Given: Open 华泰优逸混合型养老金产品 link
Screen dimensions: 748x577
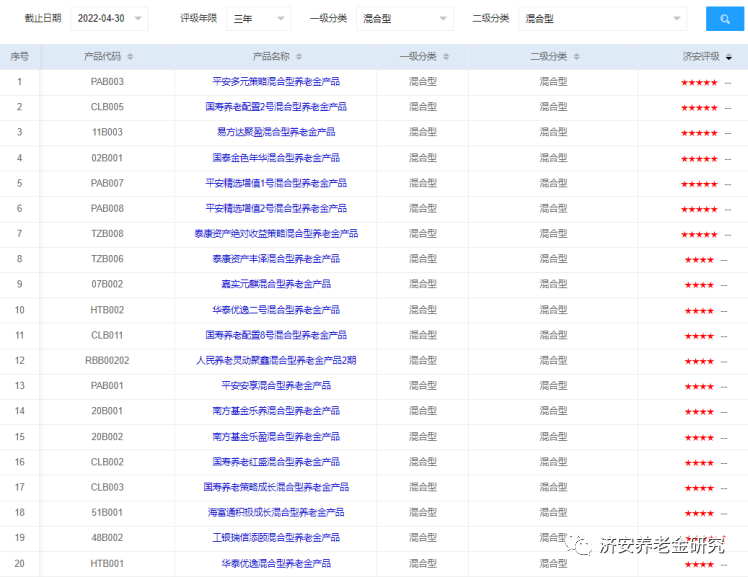Looking at the screenshot, I should tap(276, 564).
